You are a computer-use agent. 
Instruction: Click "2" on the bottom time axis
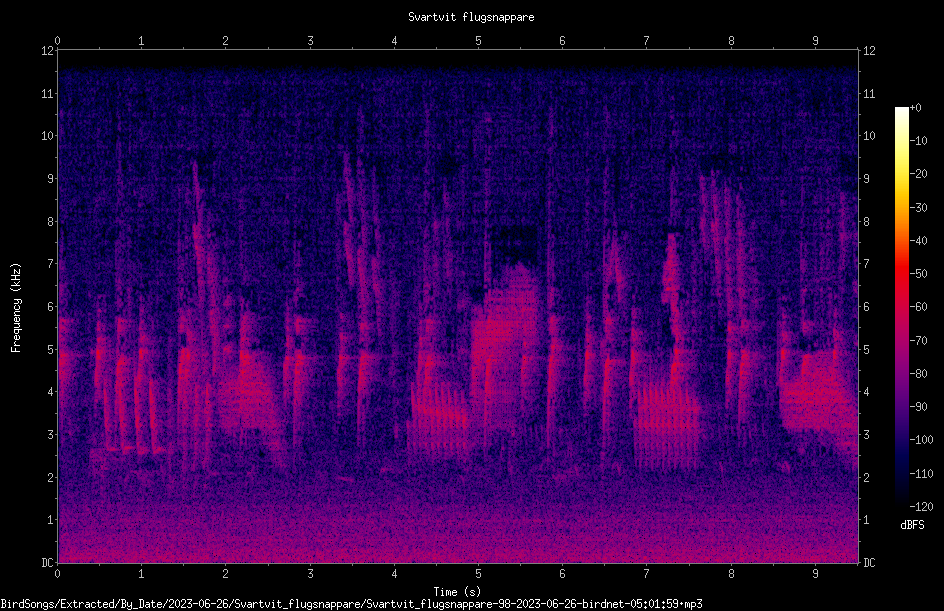click(226, 574)
